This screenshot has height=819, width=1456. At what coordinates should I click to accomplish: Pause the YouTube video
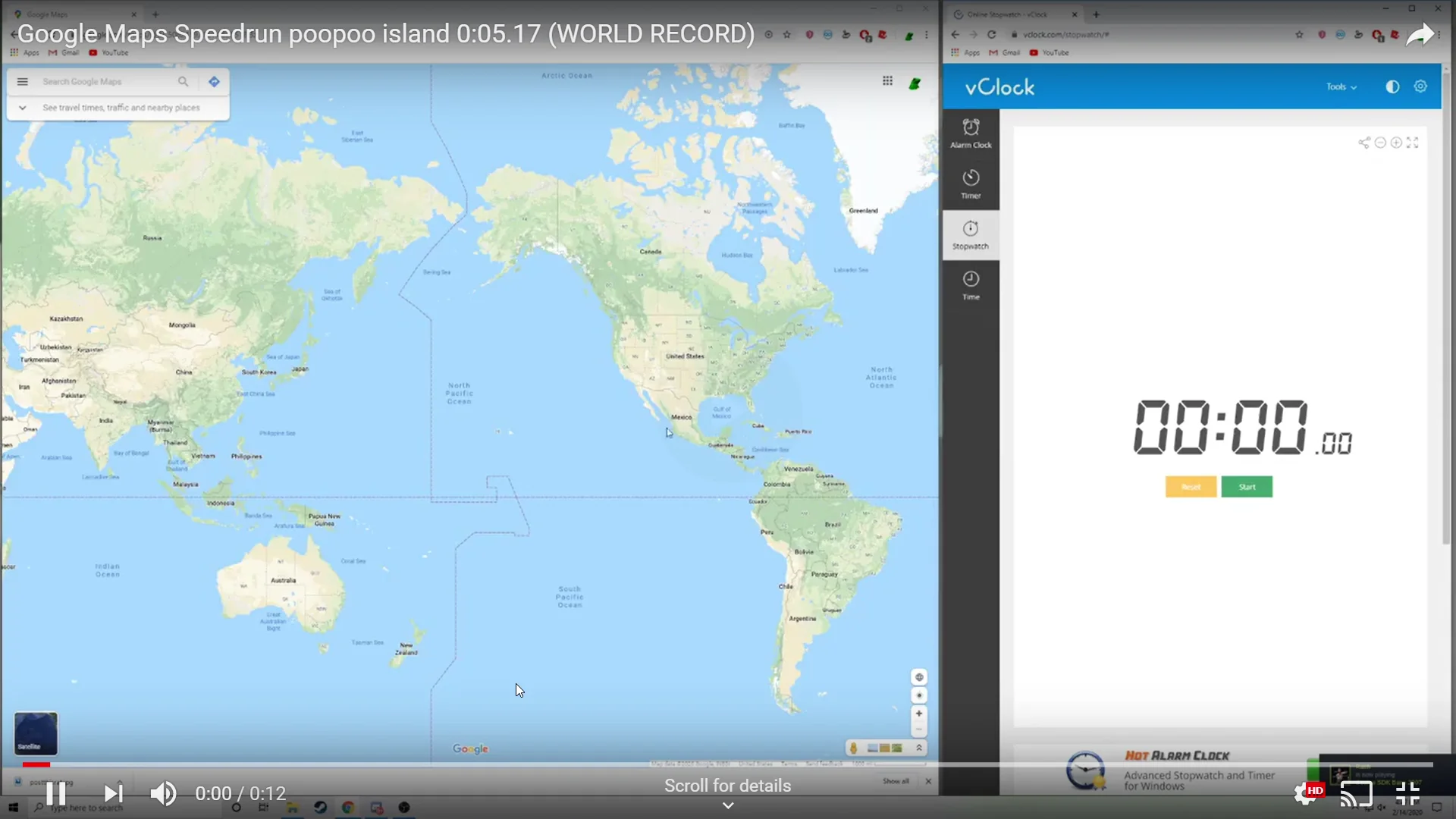[x=55, y=793]
